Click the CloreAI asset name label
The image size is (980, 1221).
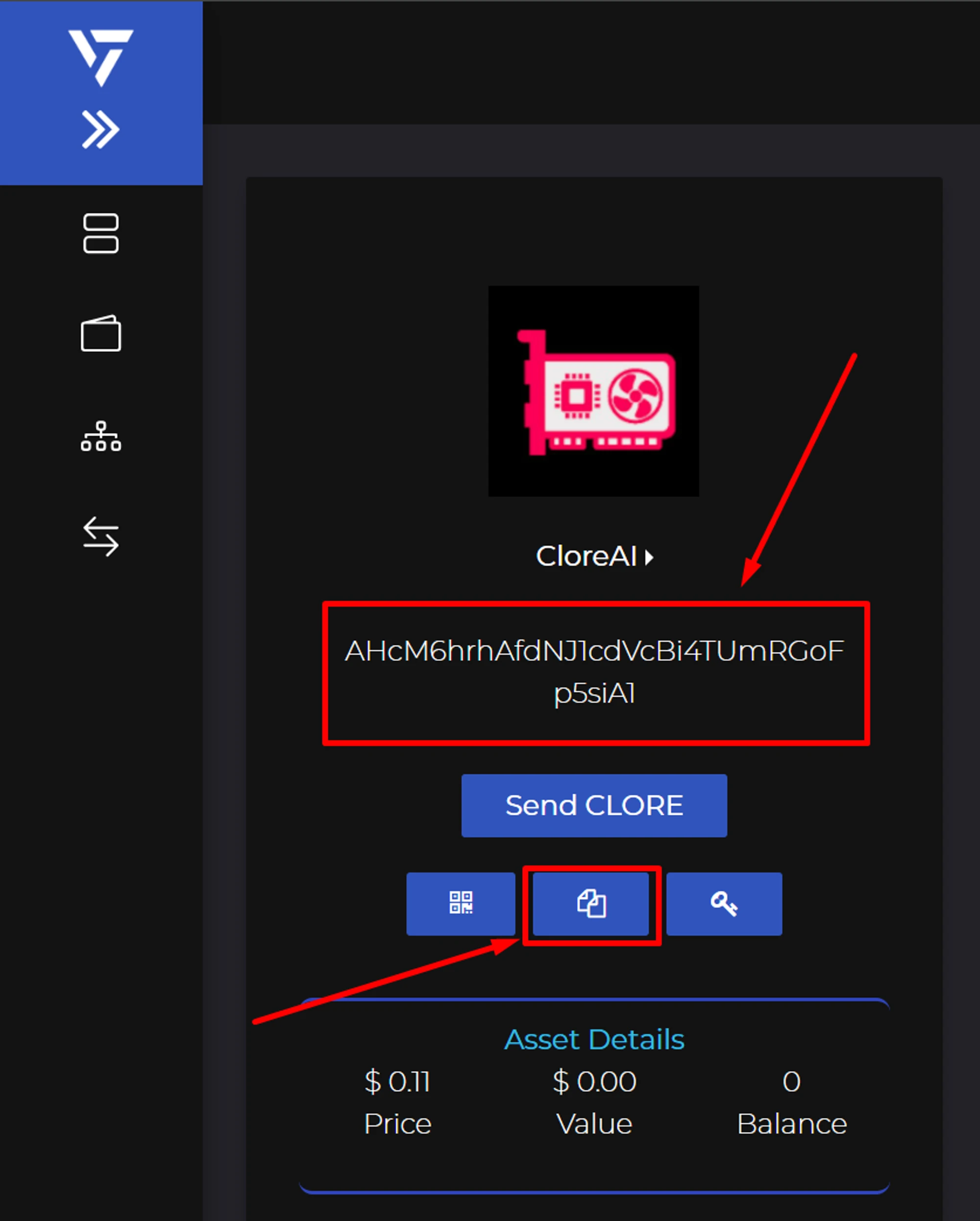point(587,556)
